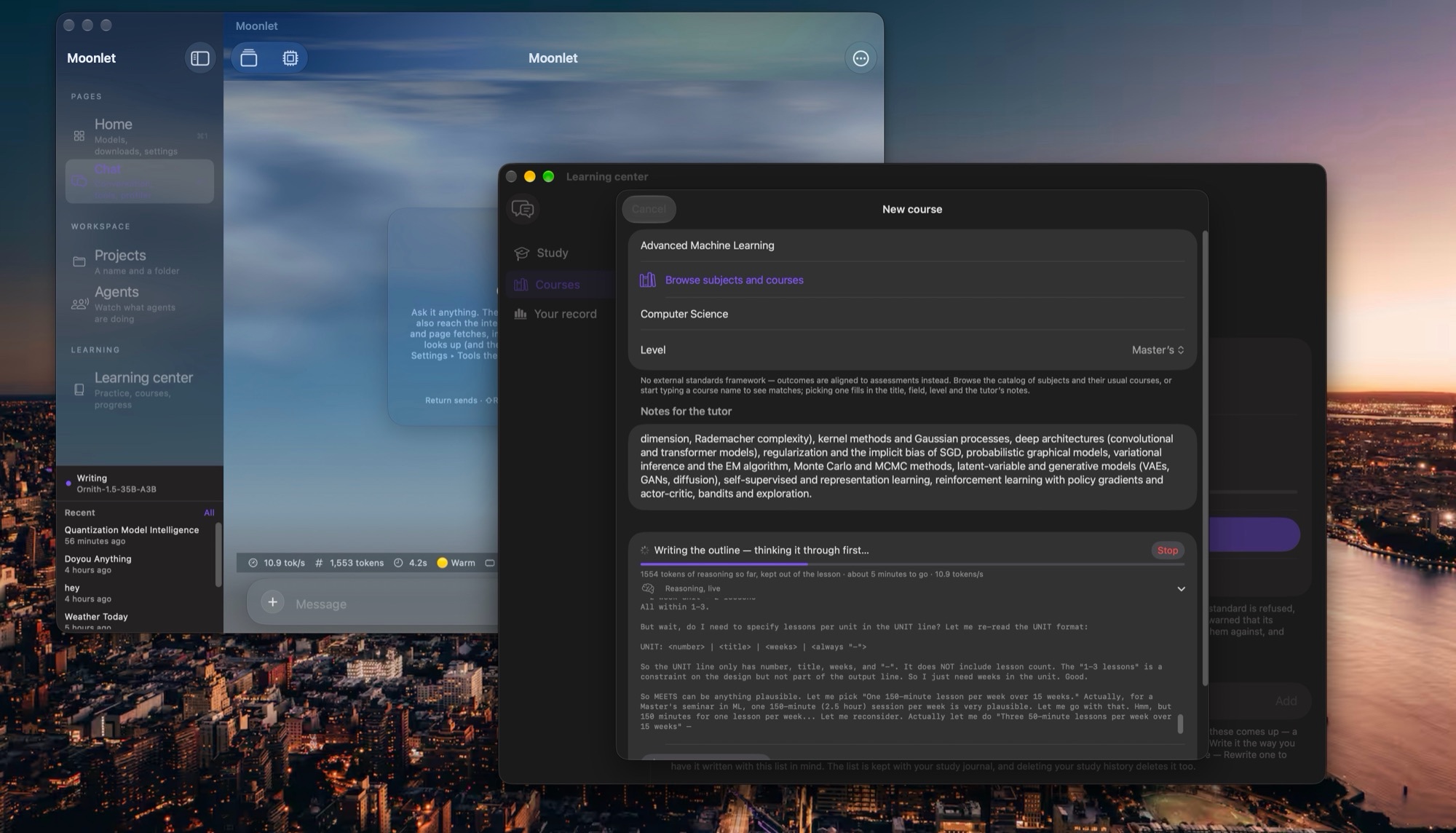The height and width of the screenshot is (833, 1456).
Task: Click the Learning center book icon in sidebar
Action: (79, 390)
